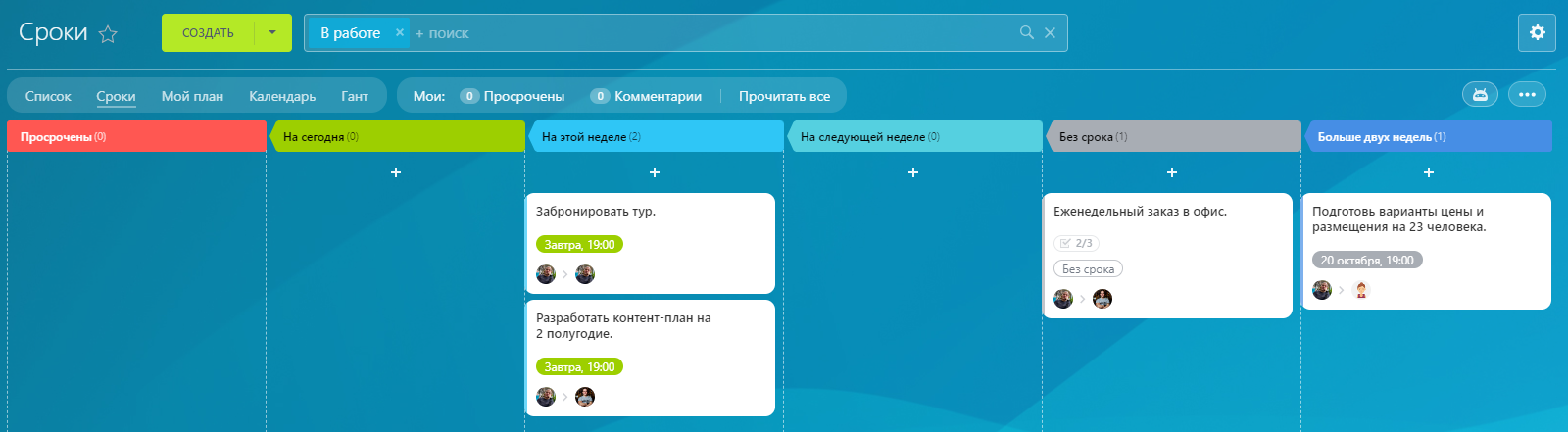Screen dimensions: 1568x432
Task: Add a task in the 'Без срока' column
Action: tap(1172, 172)
